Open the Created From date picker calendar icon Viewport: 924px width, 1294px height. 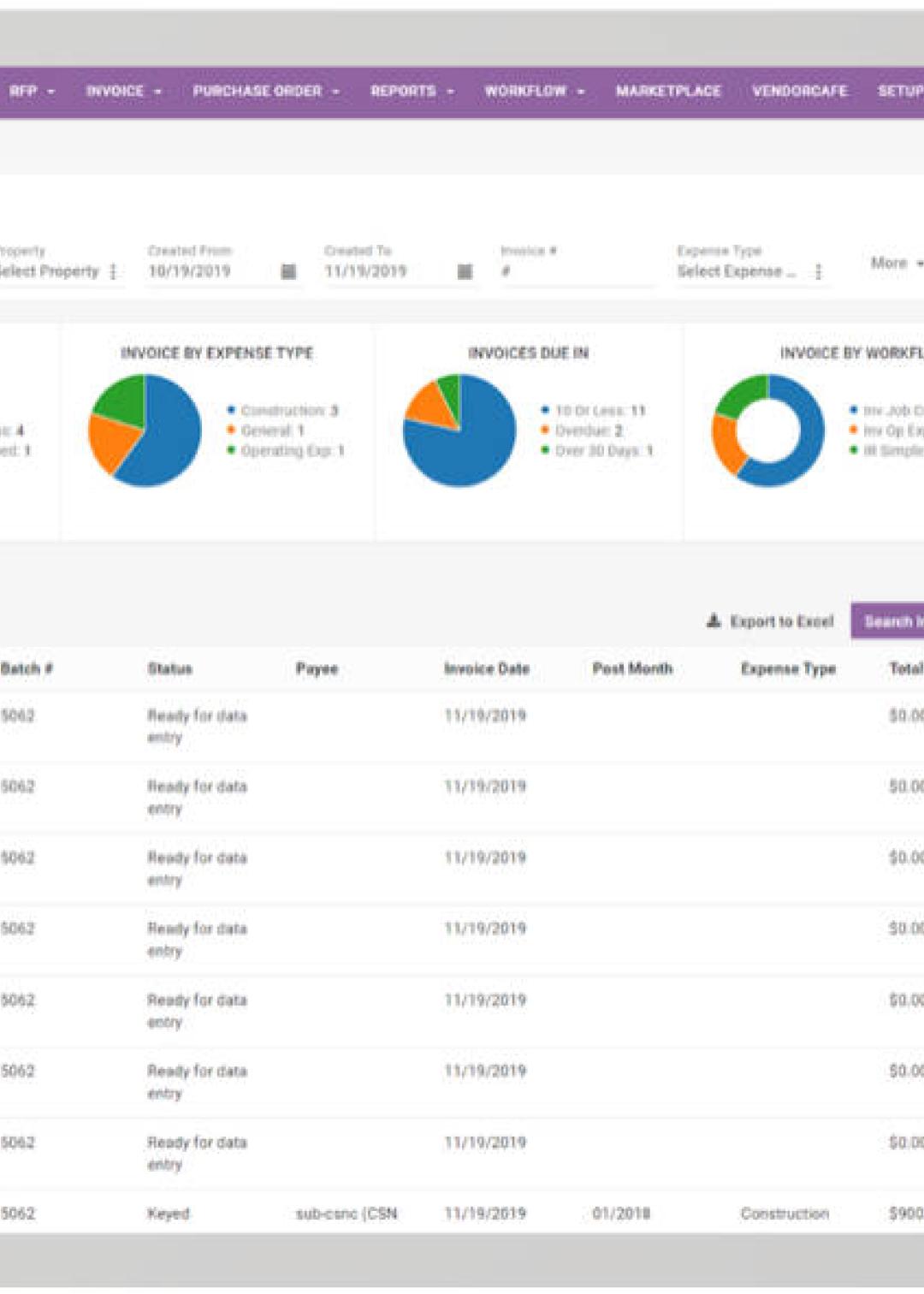click(x=291, y=271)
